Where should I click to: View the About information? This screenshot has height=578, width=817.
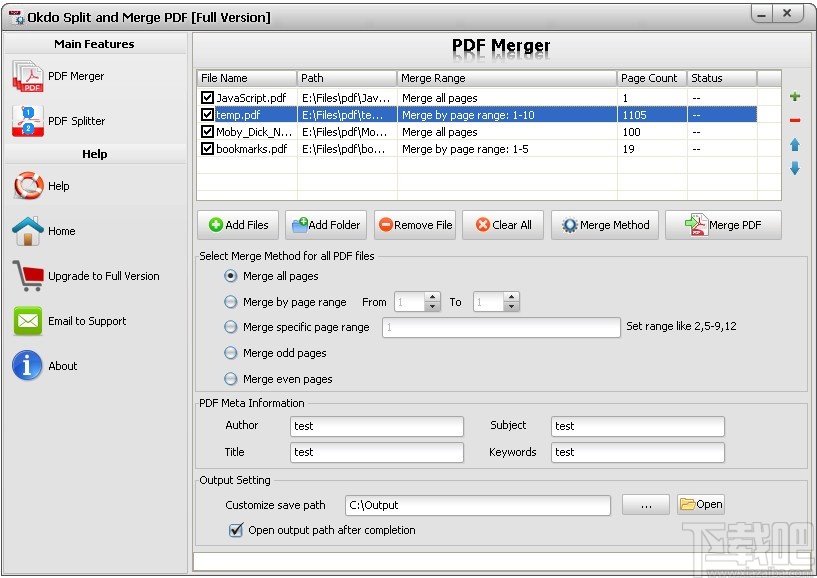click(62, 366)
